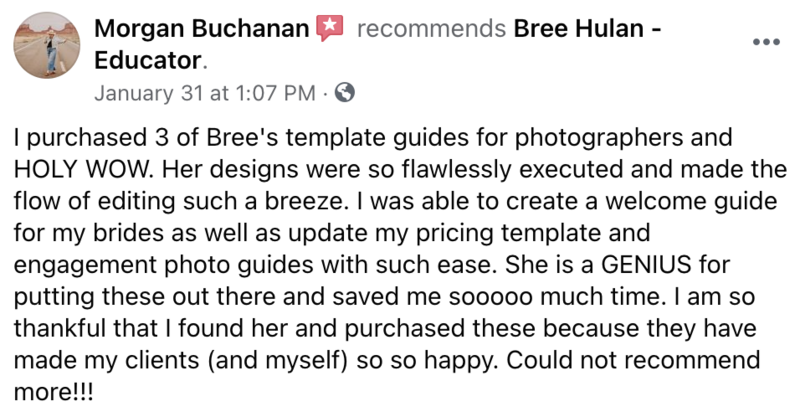Click the line starting with thankful
Viewport: 800px width, 417px height.
[x=385, y=329]
